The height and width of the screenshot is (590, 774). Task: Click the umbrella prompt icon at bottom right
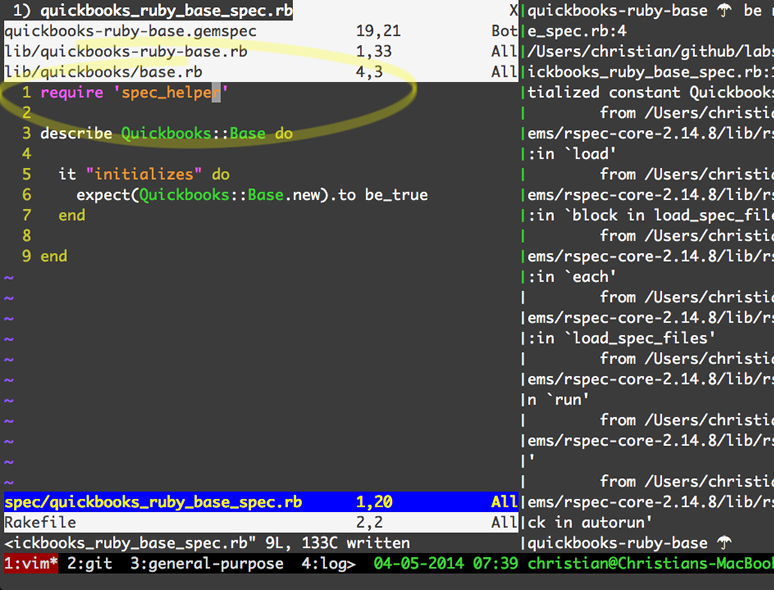pyautogui.click(x=725, y=543)
